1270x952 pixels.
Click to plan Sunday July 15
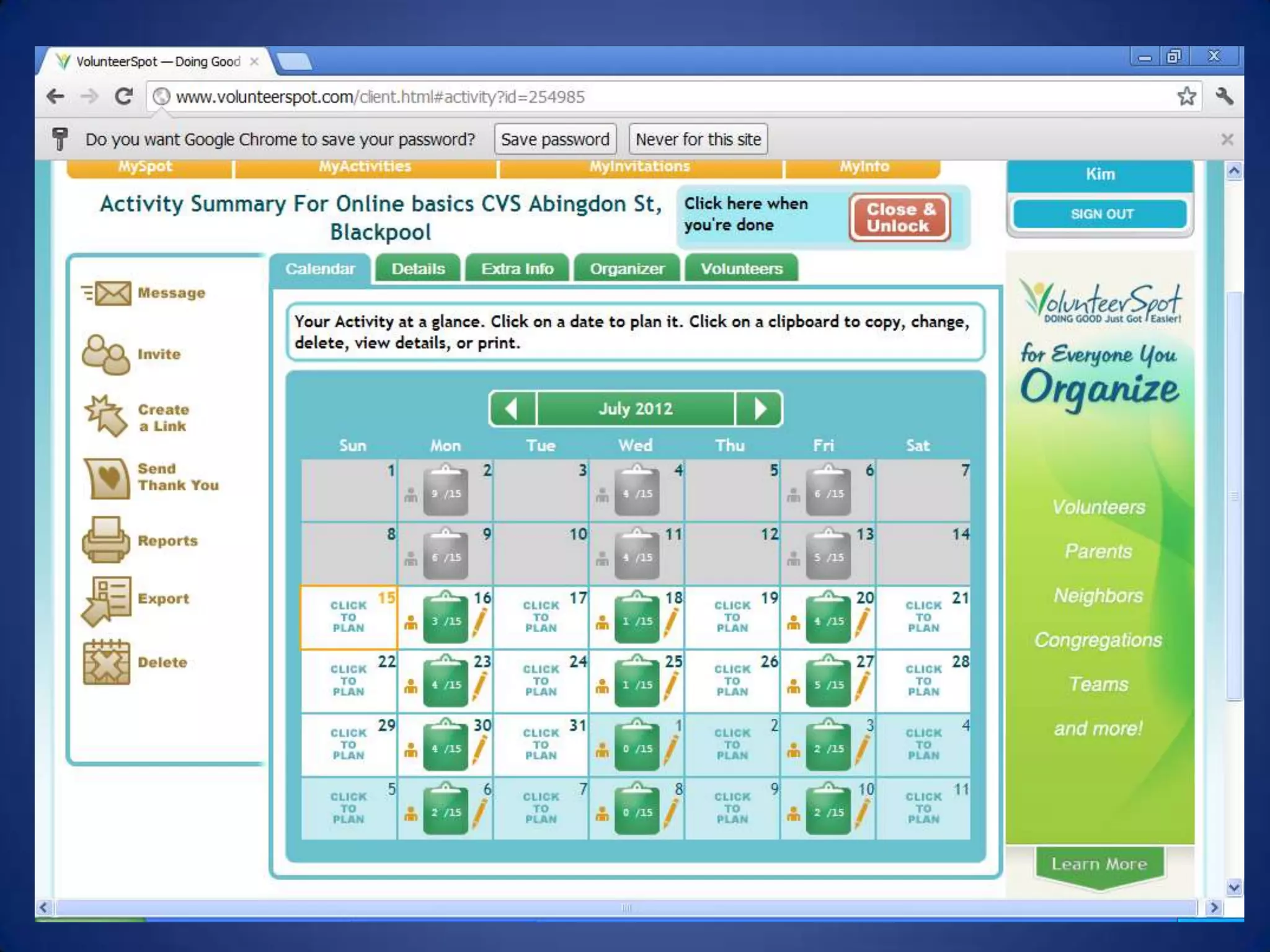click(348, 617)
